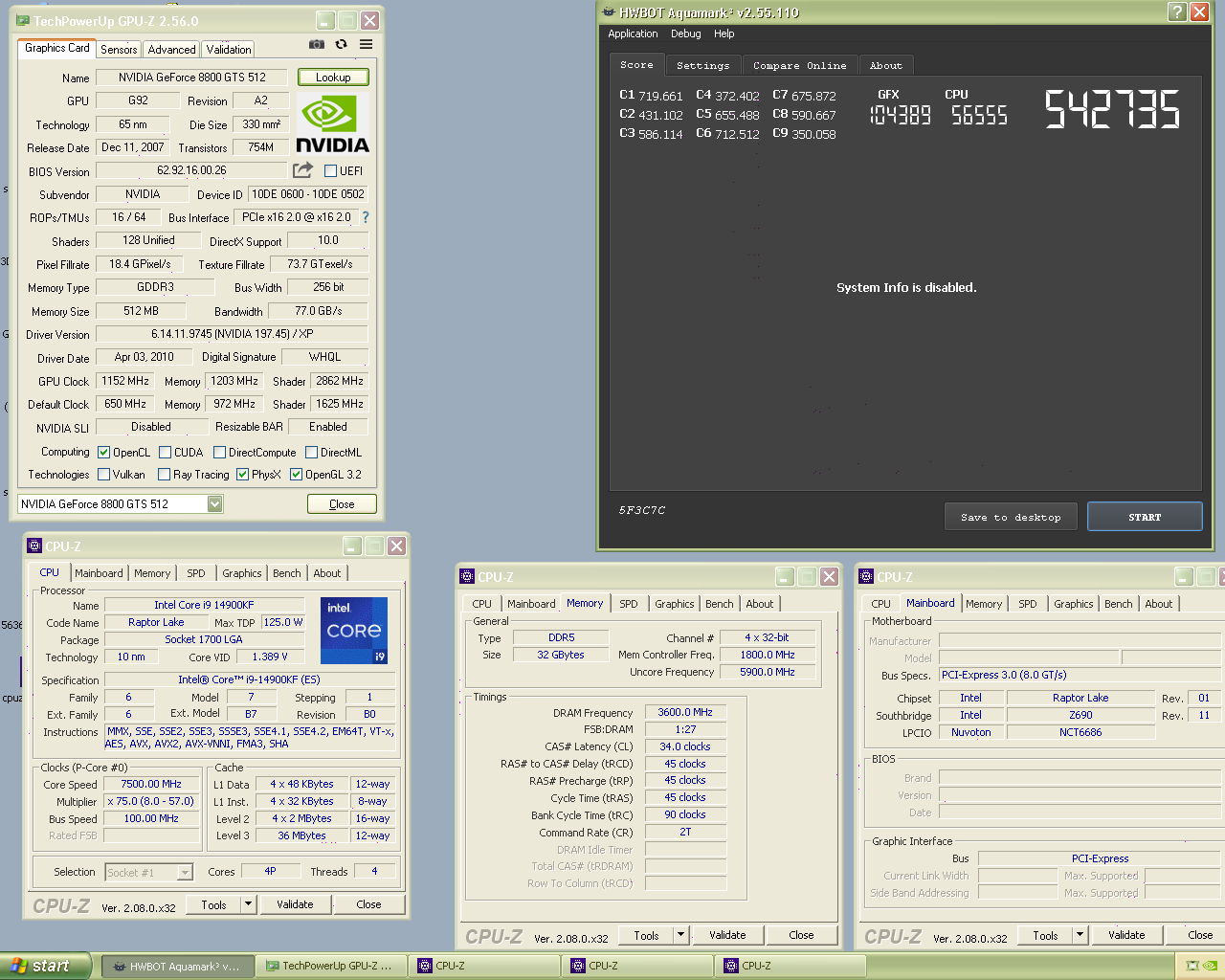Click HWBOT Aquamark help question button
This screenshot has width=1225, height=980.
point(1177,12)
